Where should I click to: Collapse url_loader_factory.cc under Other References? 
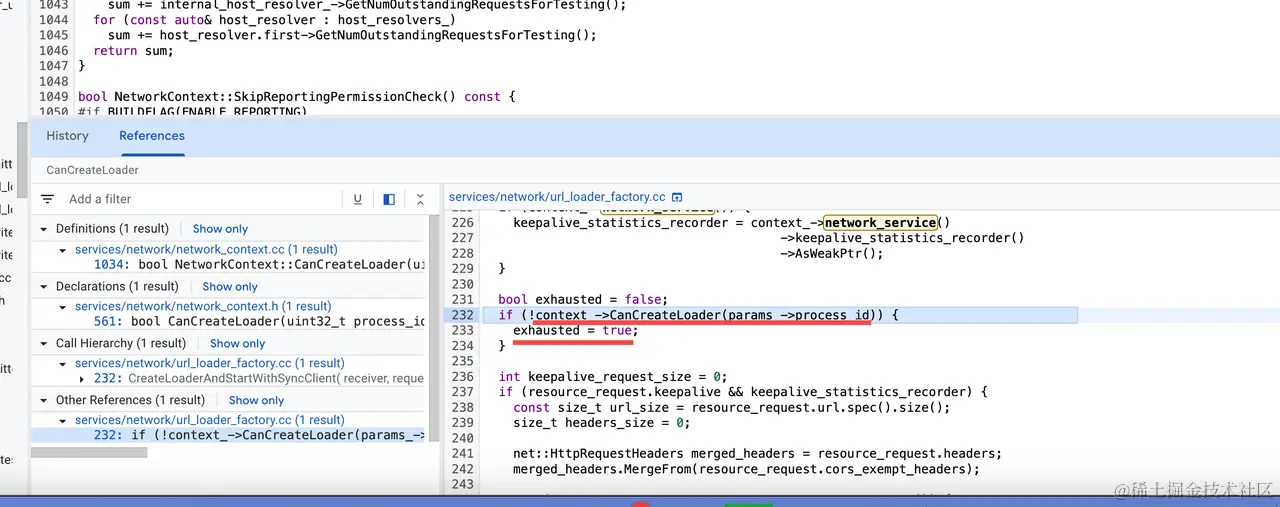[x=63, y=421]
